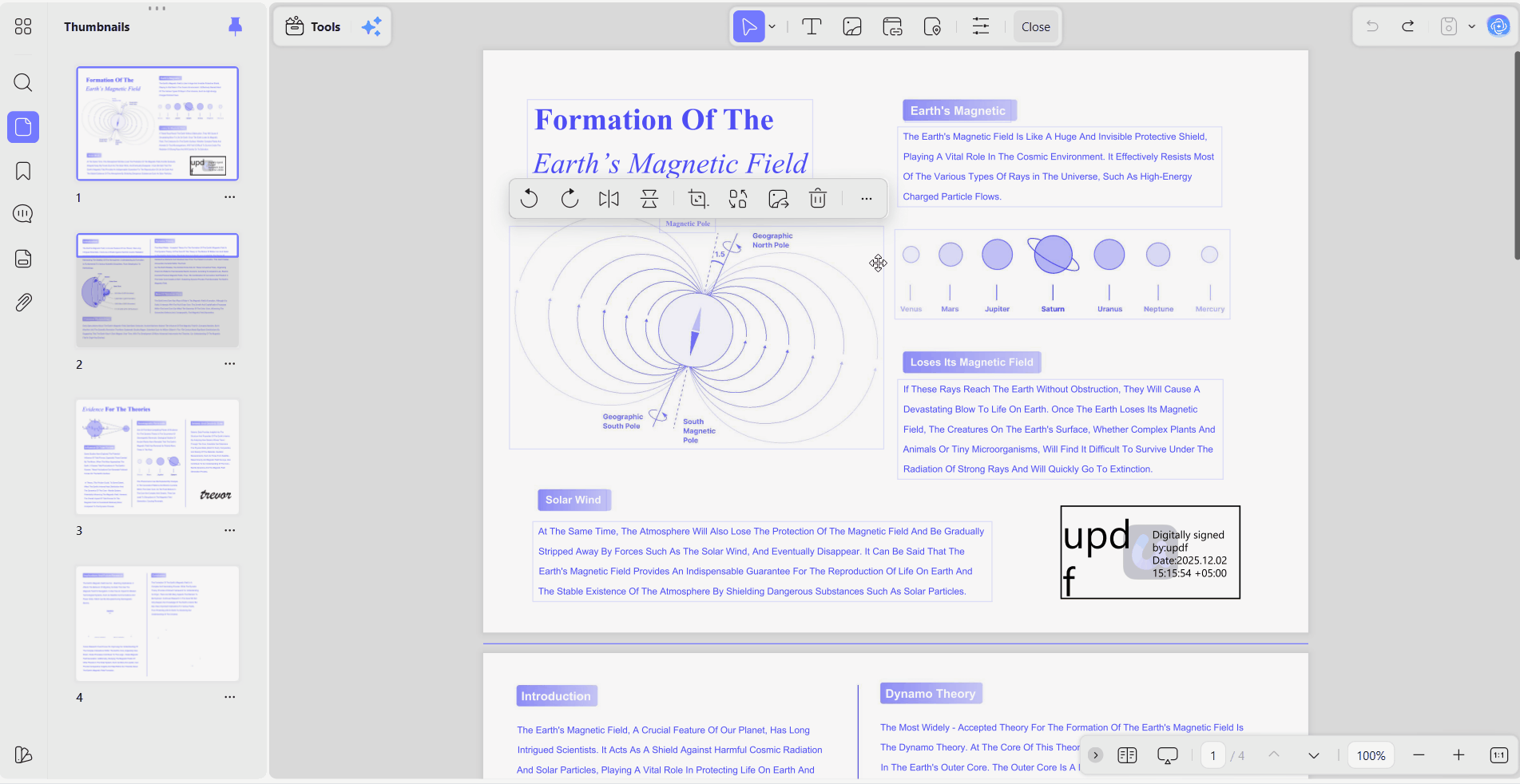Select the Thumbnails panel icon in sidebar
1520x784 pixels.
[23, 127]
